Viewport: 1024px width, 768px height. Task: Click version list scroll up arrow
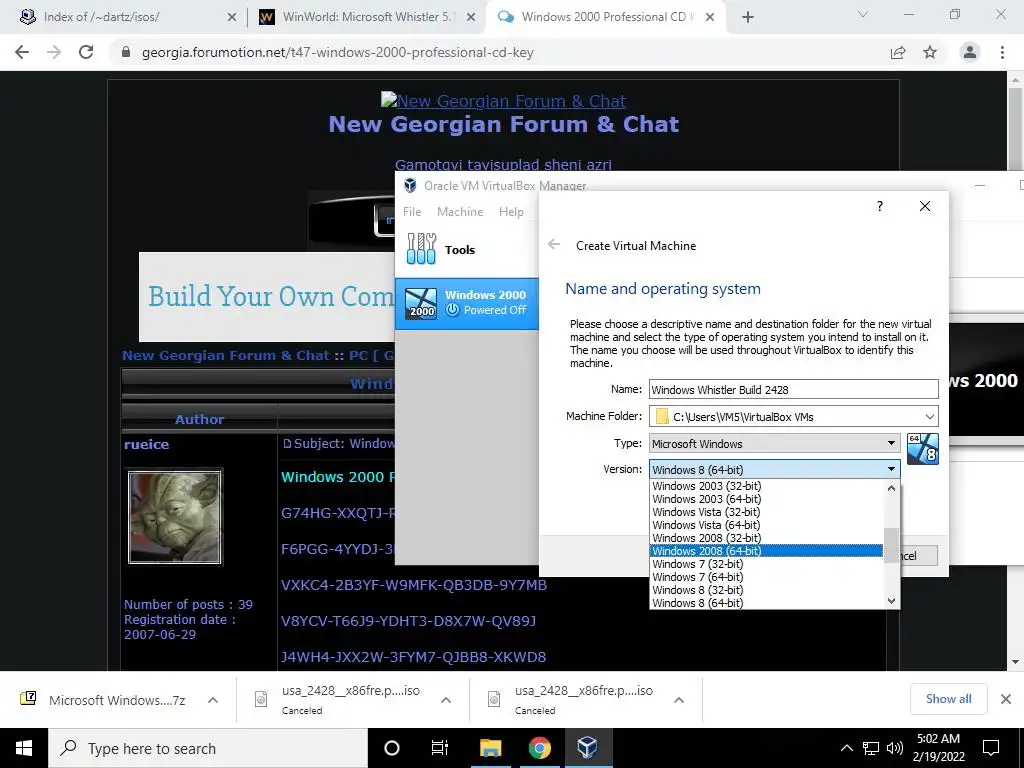pyautogui.click(x=891, y=487)
